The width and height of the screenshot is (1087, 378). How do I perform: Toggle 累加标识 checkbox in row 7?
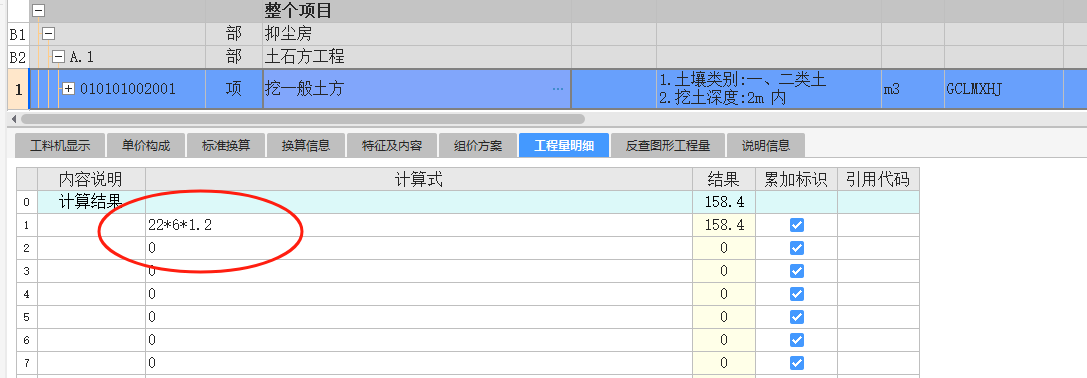coord(797,363)
